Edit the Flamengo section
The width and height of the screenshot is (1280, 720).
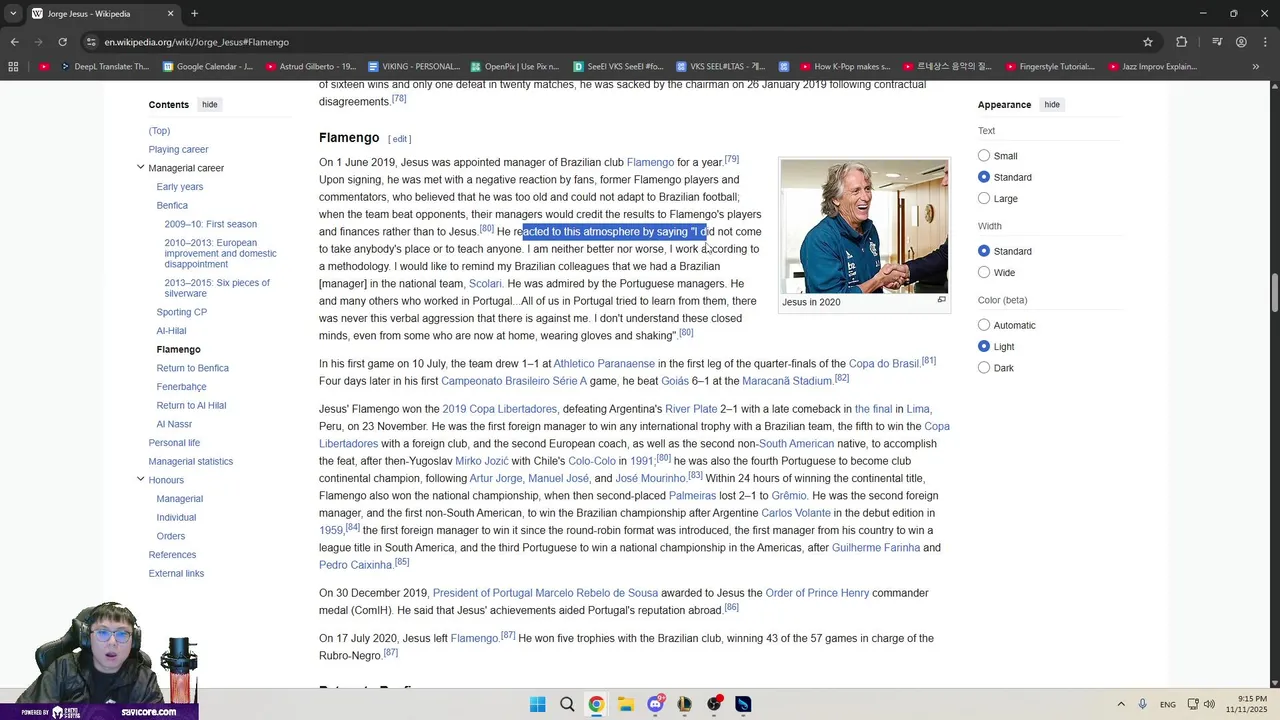[x=400, y=139]
